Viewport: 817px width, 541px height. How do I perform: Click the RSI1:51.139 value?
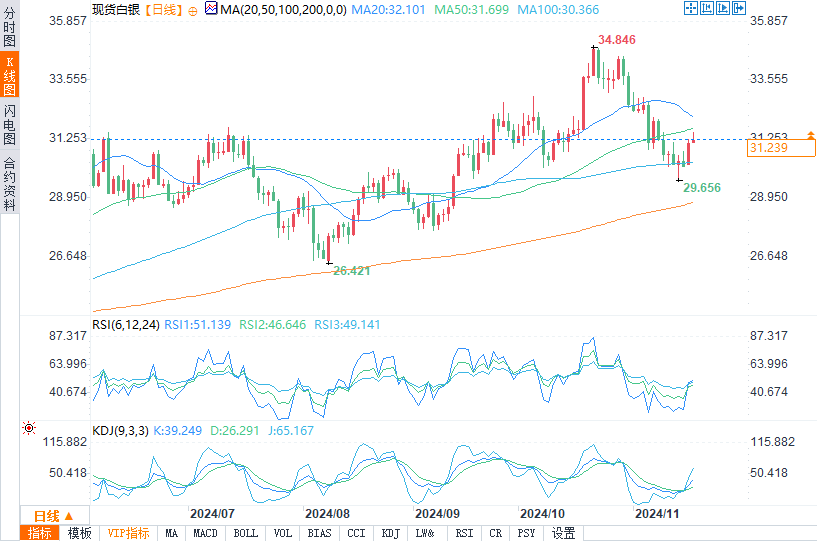[x=197, y=325]
